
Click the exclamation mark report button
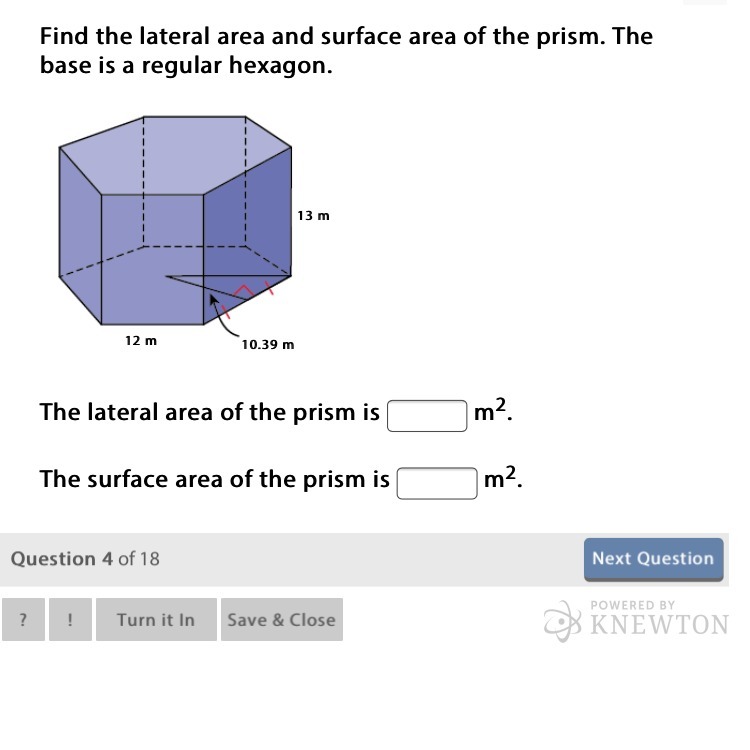(70, 619)
